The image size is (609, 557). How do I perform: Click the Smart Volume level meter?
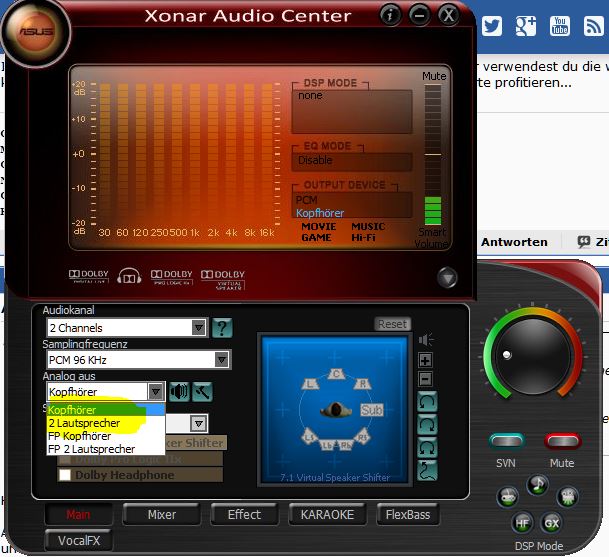[x=433, y=155]
